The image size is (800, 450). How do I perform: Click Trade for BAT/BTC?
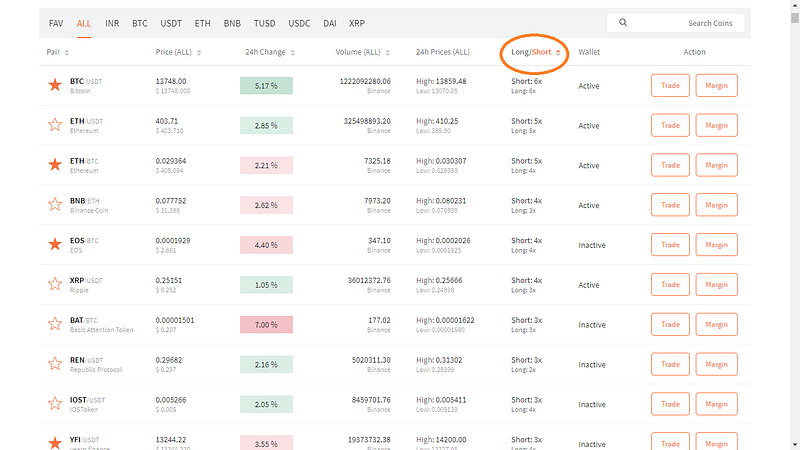pyautogui.click(x=670, y=324)
